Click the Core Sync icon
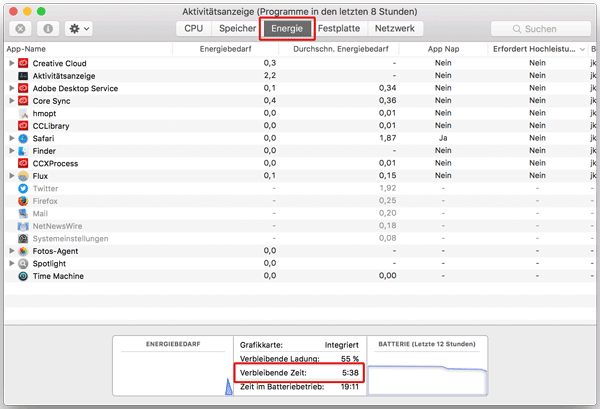The width and height of the screenshot is (600, 409). click(23, 101)
